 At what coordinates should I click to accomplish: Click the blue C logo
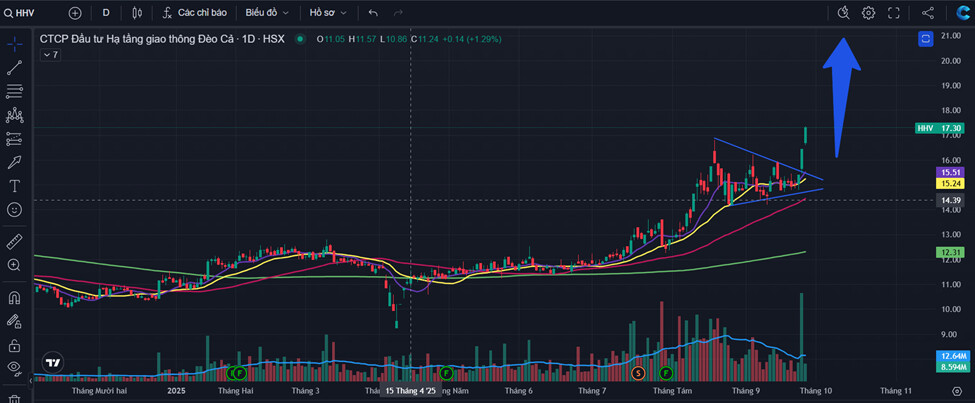(x=962, y=12)
